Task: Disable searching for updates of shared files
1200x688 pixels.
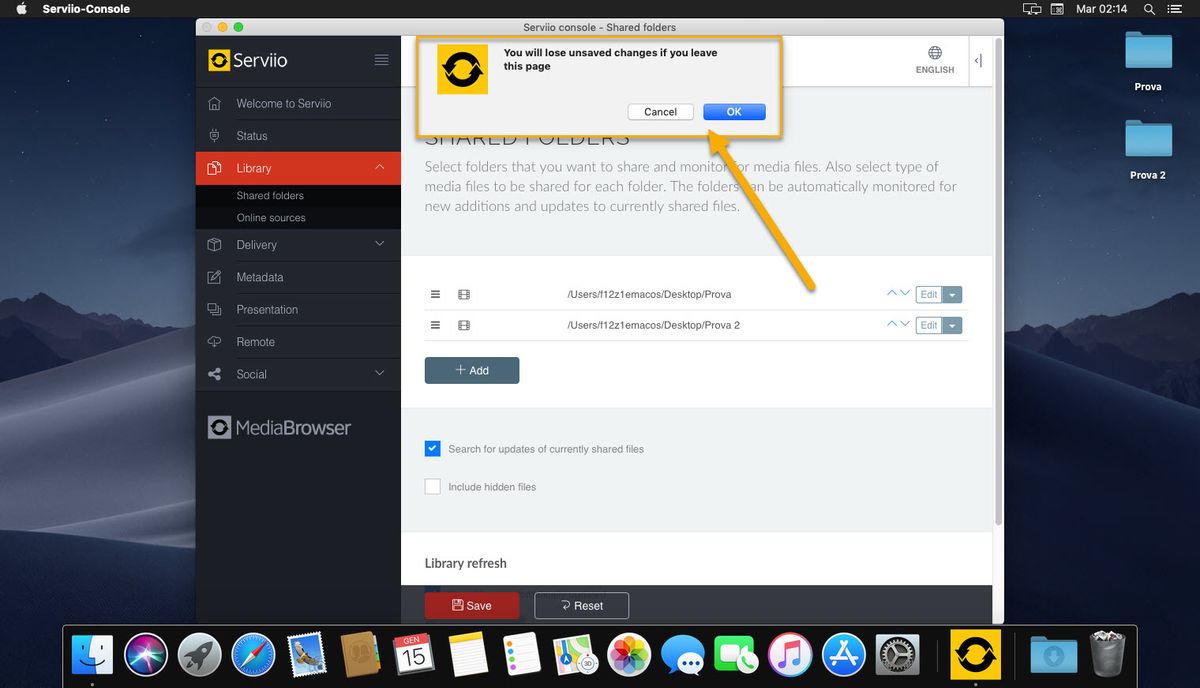Action: point(432,448)
